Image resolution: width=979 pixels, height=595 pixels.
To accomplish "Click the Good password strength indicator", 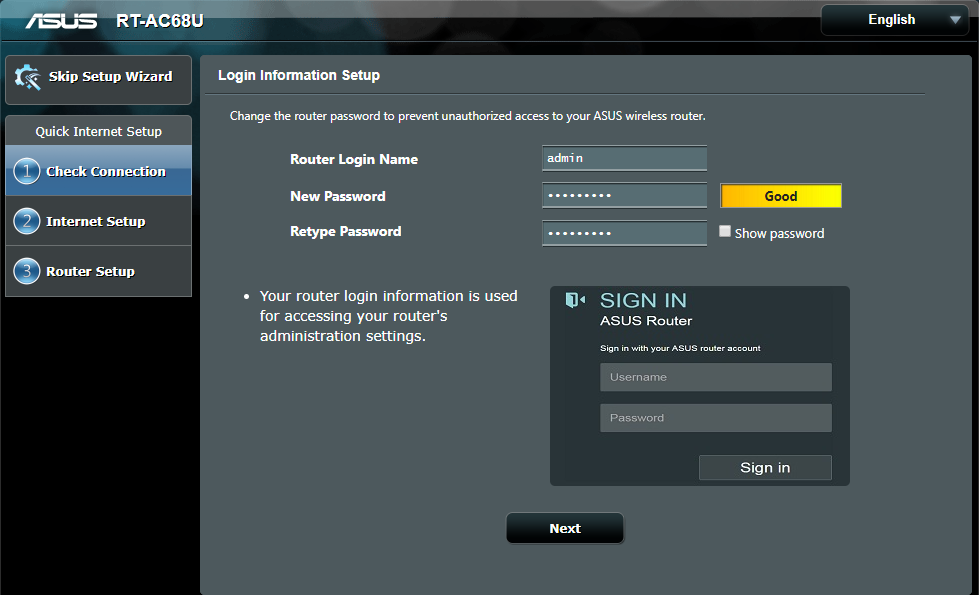I will click(x=780, y=196).
